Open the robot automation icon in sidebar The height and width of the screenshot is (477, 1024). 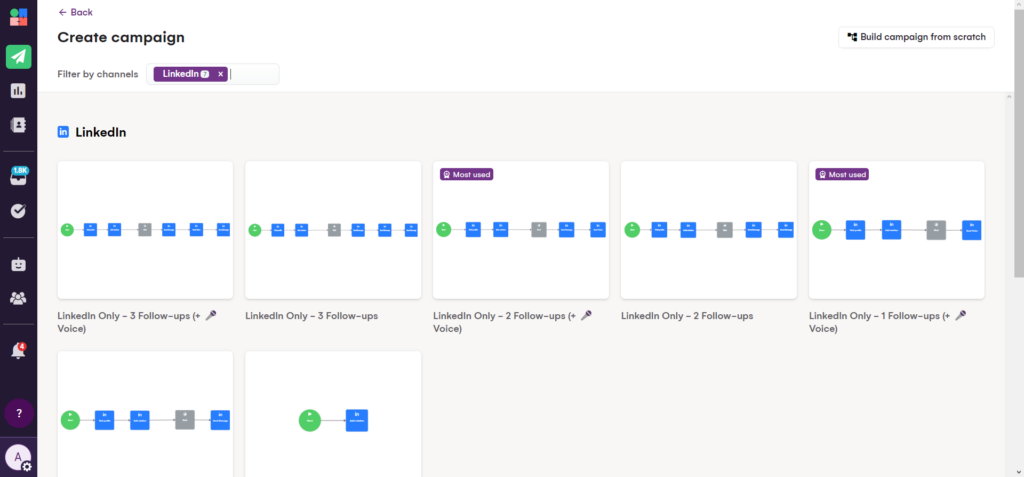click(x=18, y=265)
